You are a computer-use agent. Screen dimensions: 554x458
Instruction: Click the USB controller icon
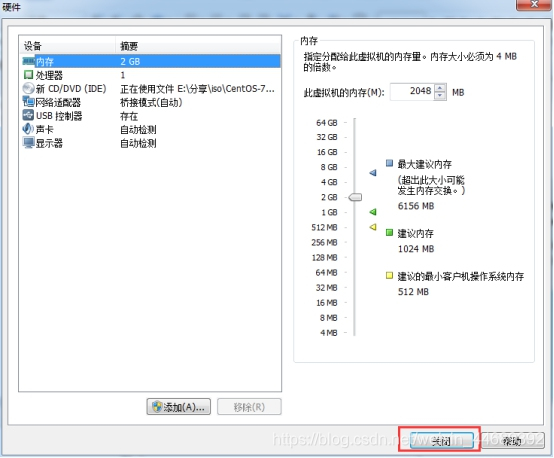click(x=28, y=116)
